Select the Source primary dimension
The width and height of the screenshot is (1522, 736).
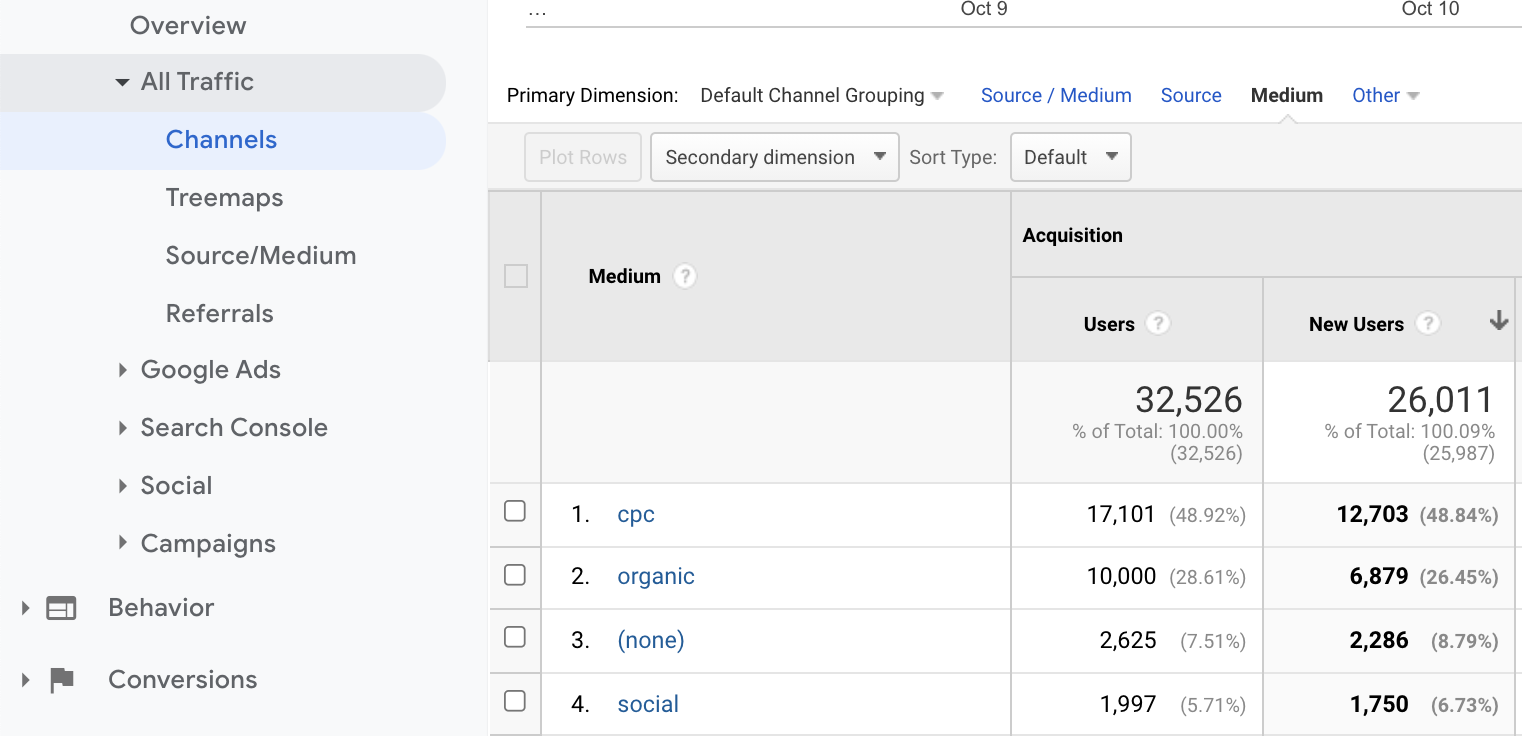click(1191, 95)
